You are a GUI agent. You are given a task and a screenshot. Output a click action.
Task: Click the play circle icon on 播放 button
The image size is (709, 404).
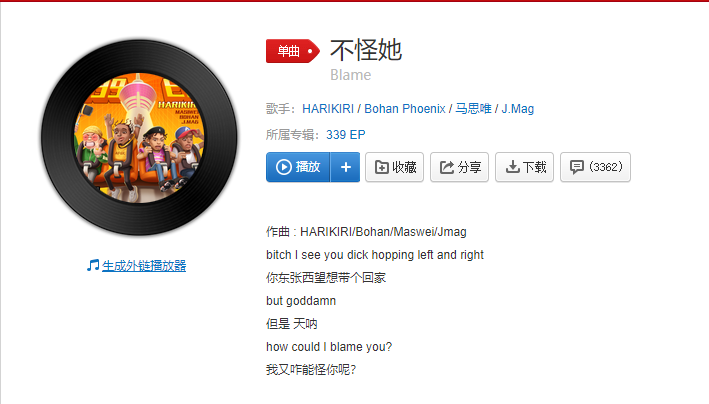tap(284, 167)
